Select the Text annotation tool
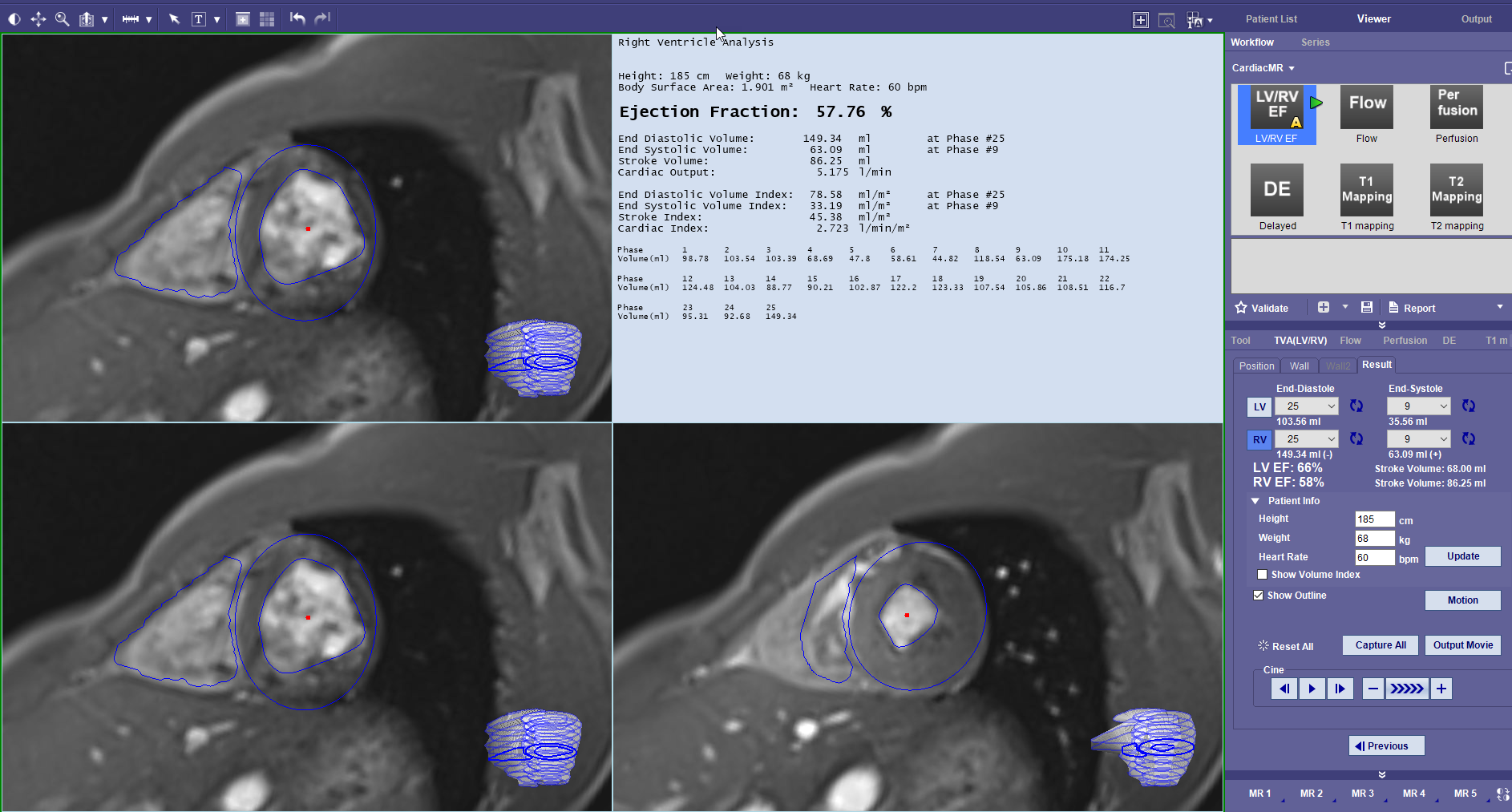Screen dimensions: 1512x812 pyautogui.click(x=197, y=18)
